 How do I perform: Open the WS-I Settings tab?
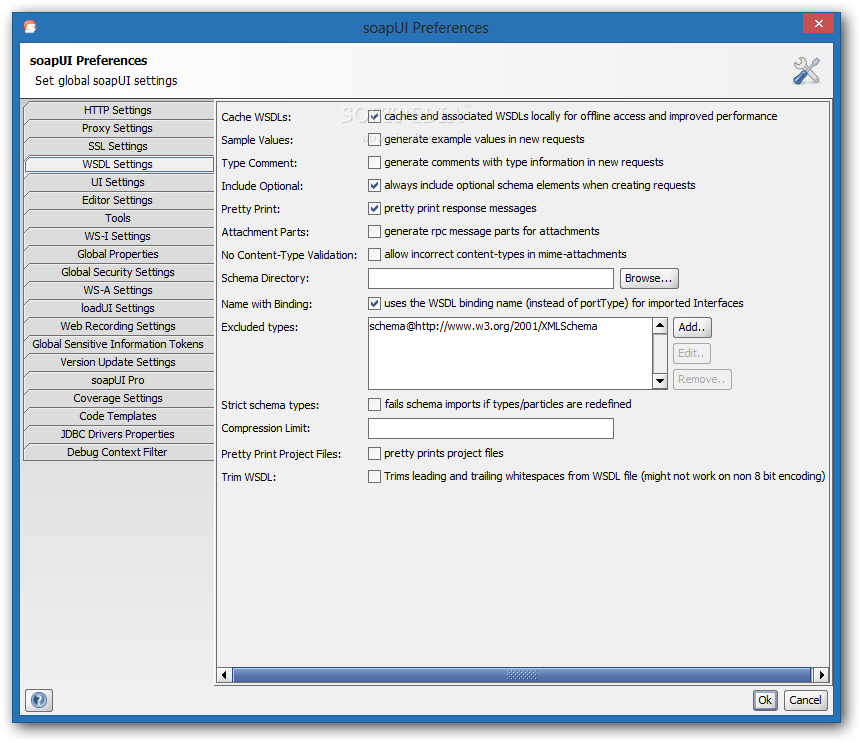(x=118, y=236)
